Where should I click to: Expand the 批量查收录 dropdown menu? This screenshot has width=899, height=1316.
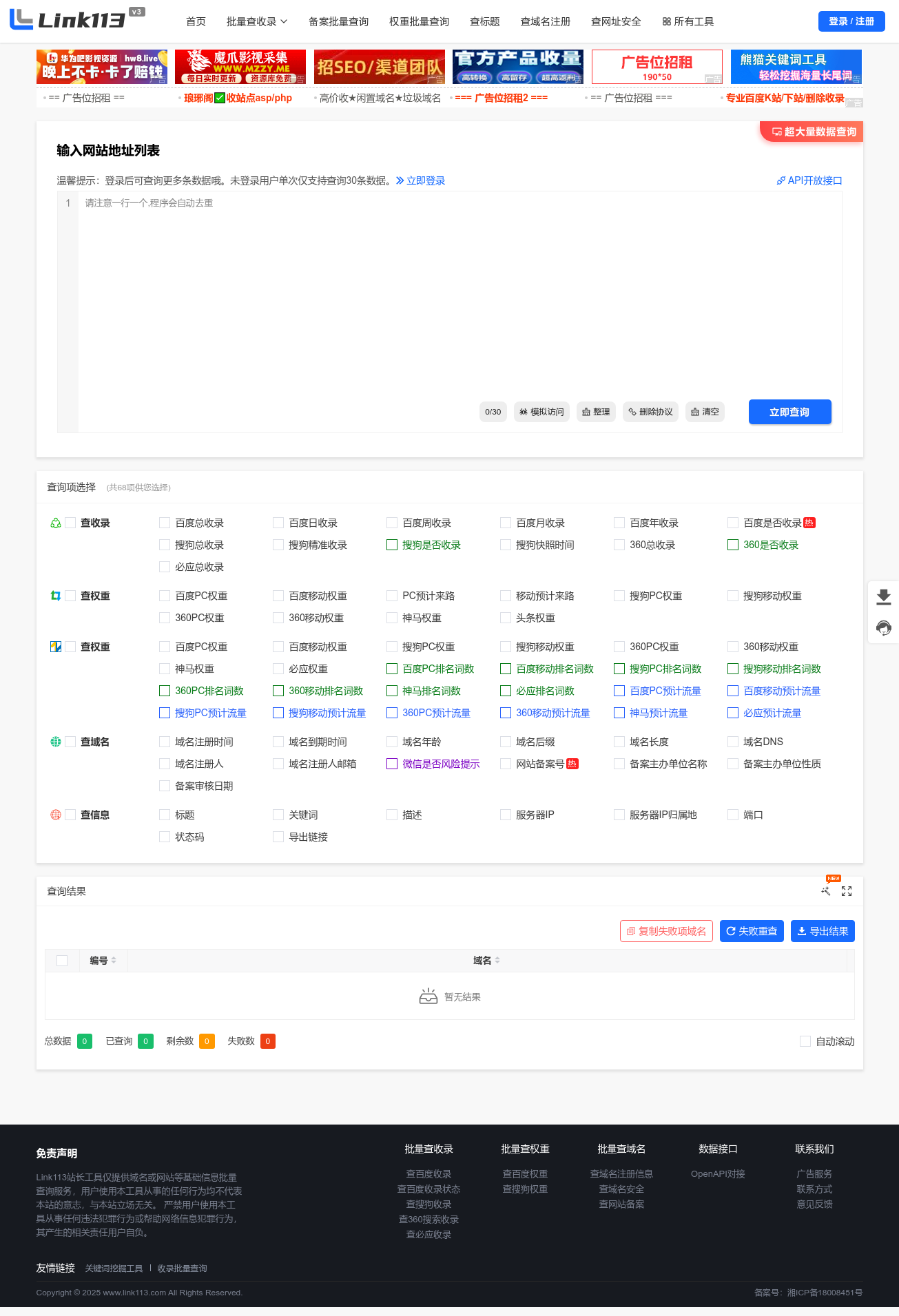tap(256, 22)
